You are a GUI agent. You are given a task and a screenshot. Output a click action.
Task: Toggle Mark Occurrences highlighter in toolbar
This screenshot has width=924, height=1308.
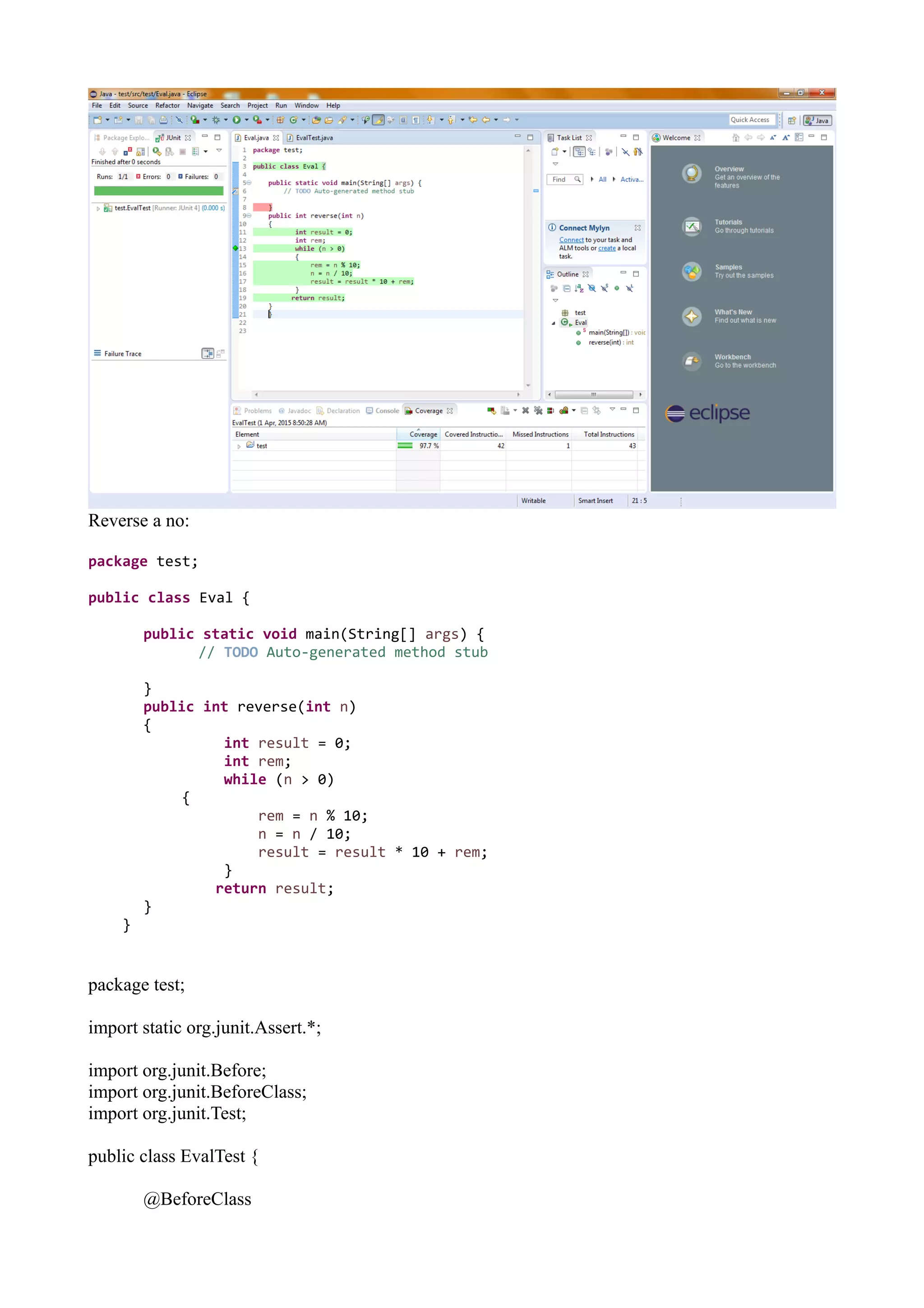tap(378, 120)
